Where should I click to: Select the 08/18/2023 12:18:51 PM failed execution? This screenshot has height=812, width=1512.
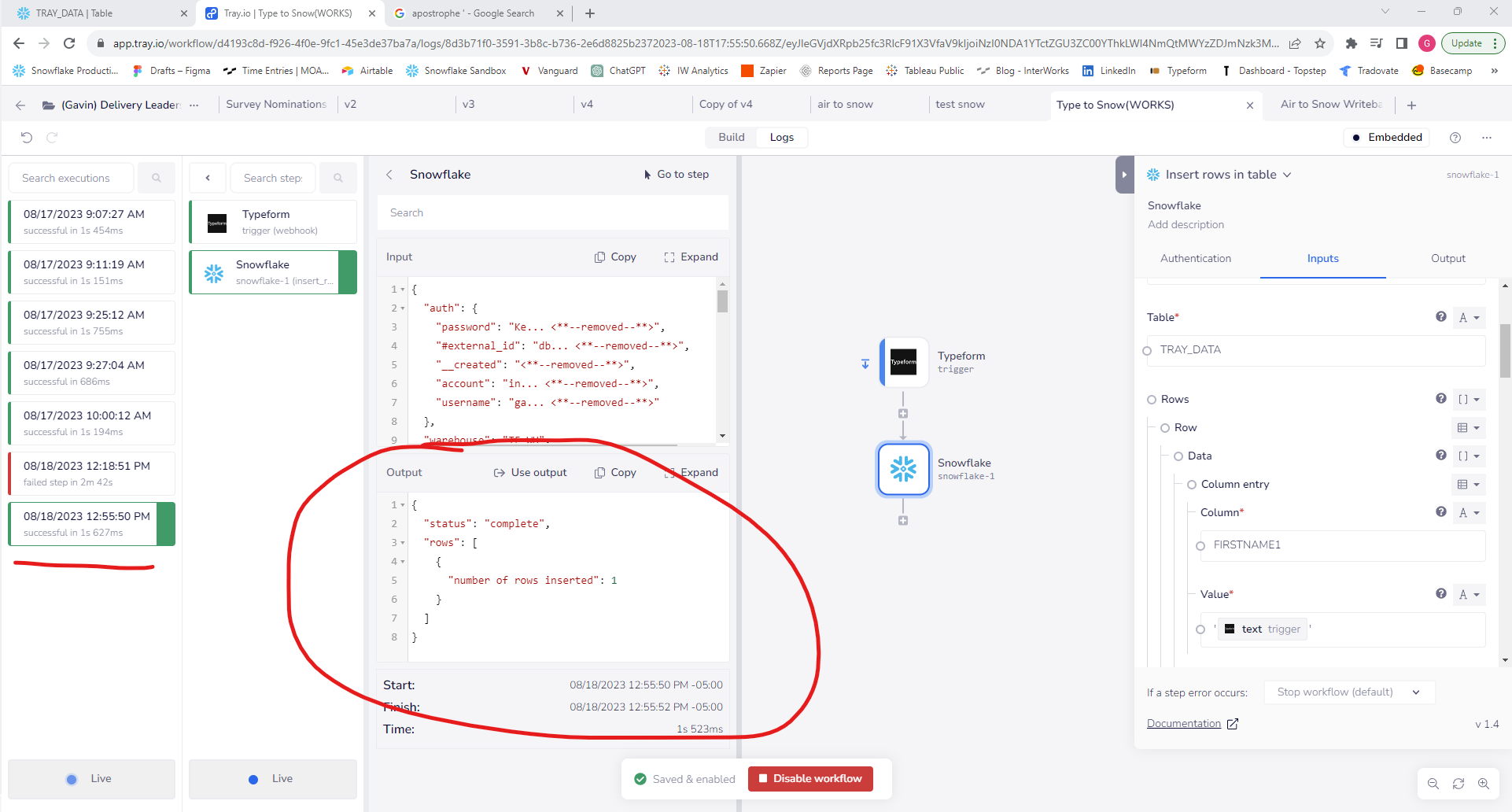point(91,474)
